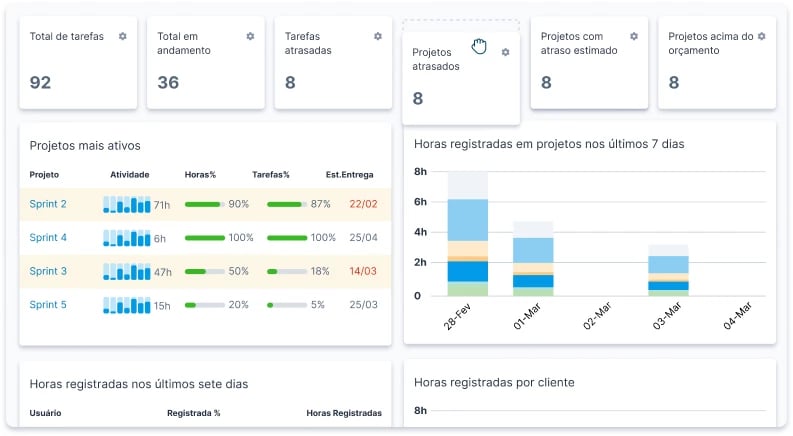Screen dimensions: 793x436
Task: Select the Sprint 3 project link
Action: pos(48,272)
